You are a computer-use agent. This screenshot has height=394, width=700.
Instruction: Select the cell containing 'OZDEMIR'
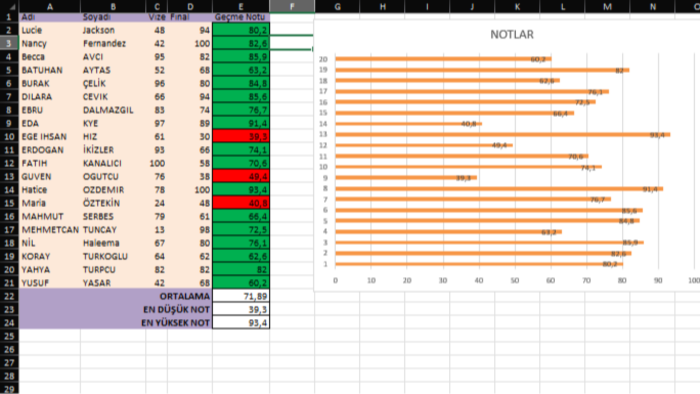pos(113,190)
